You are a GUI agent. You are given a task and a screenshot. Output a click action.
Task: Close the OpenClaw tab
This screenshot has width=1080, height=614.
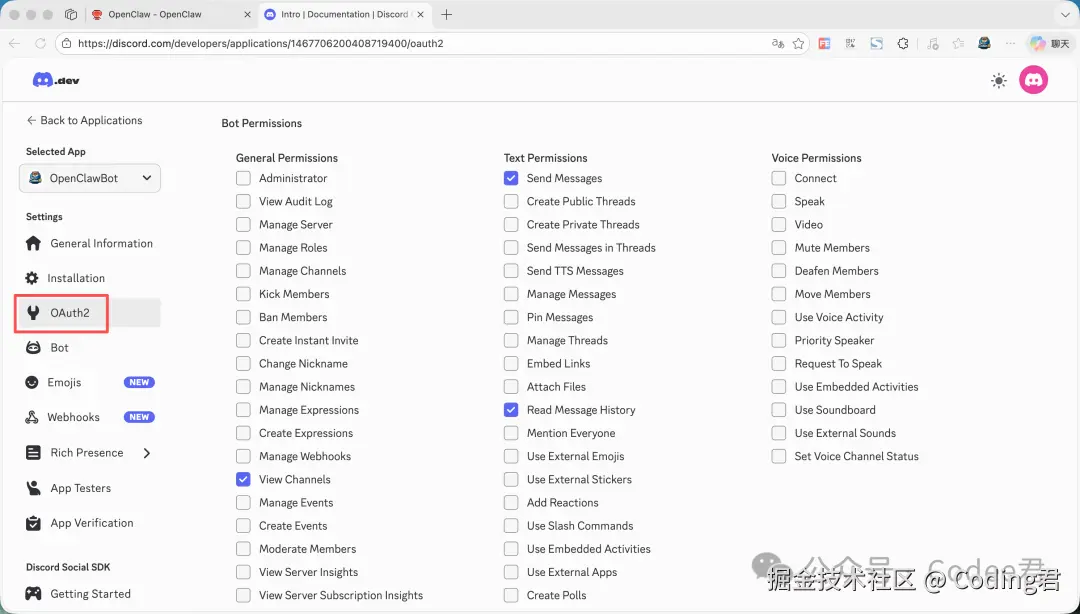click(248, 14)
